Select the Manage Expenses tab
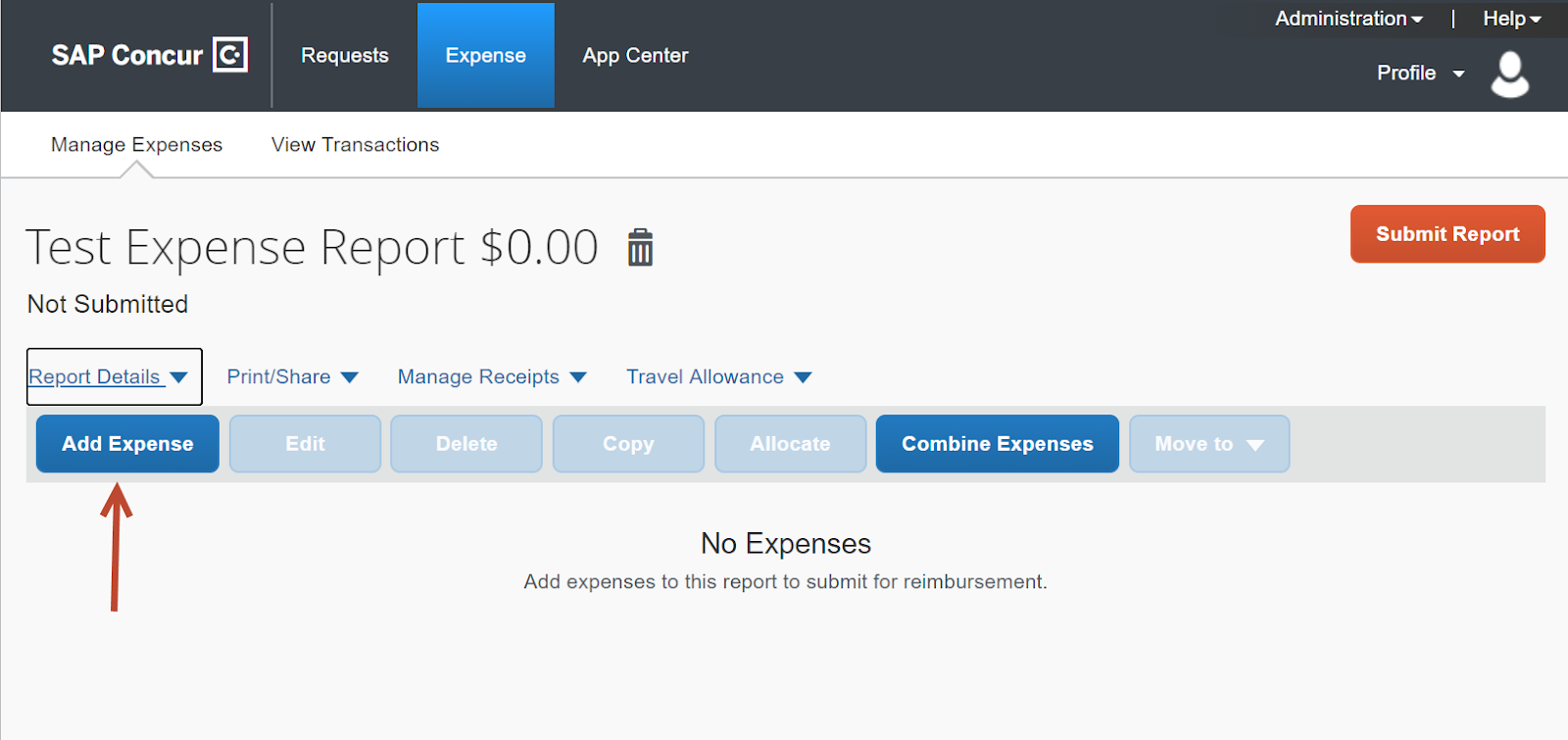 (x=136, y=144)
